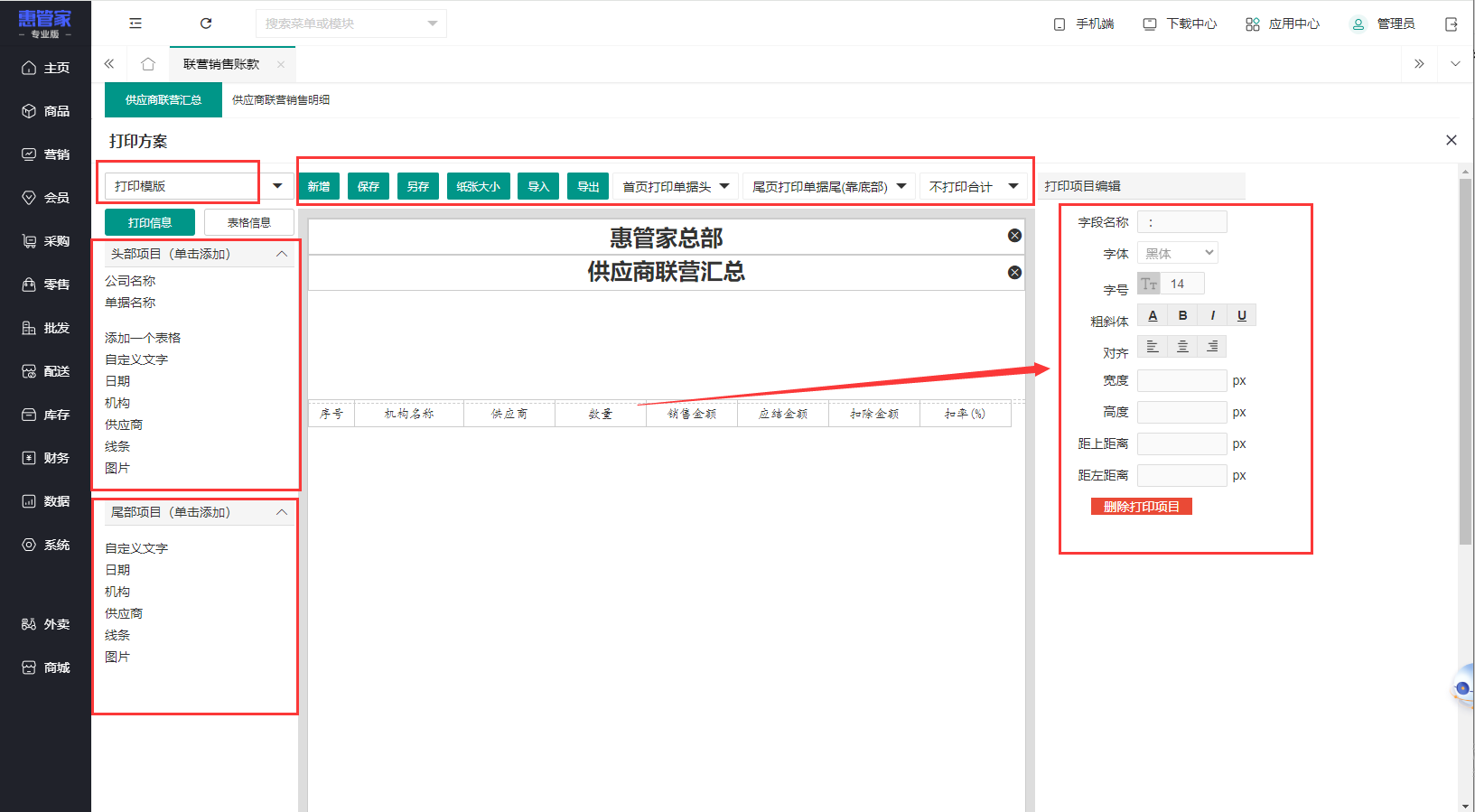Open the search menu or module combo box
1475x812 pixels.
[x=351, y=23]
